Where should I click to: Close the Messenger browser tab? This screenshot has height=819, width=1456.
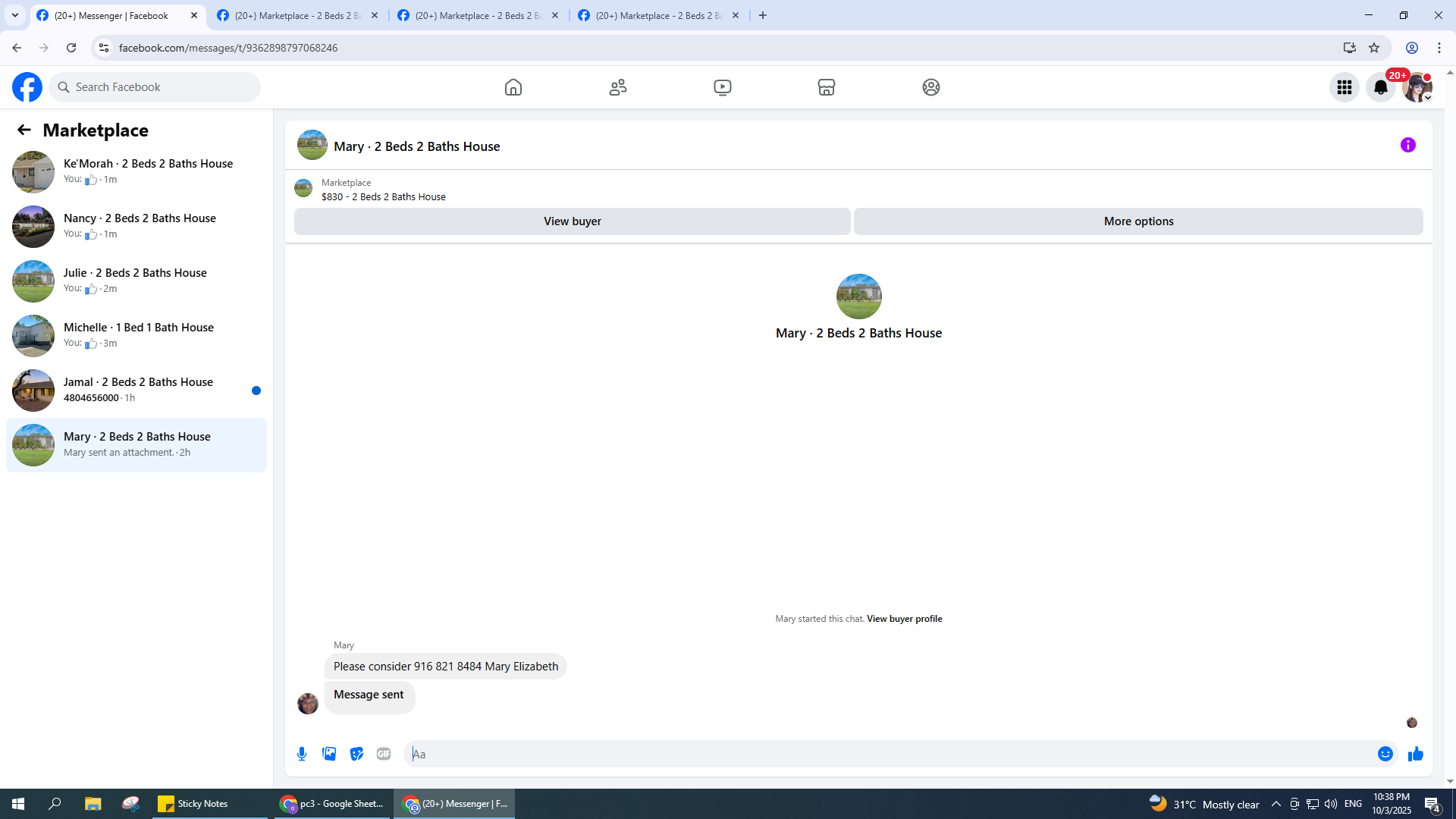pos(194,15)
